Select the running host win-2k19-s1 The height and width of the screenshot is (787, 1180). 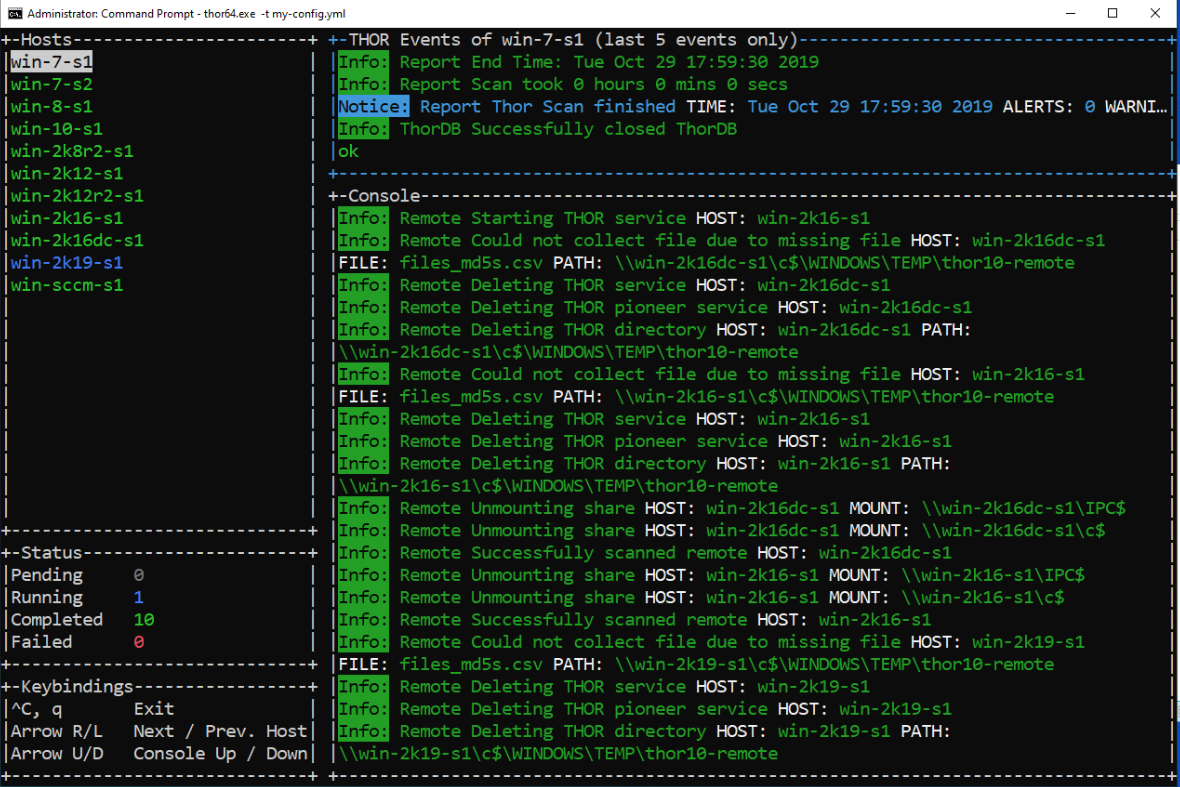click(x=67, y=263)
